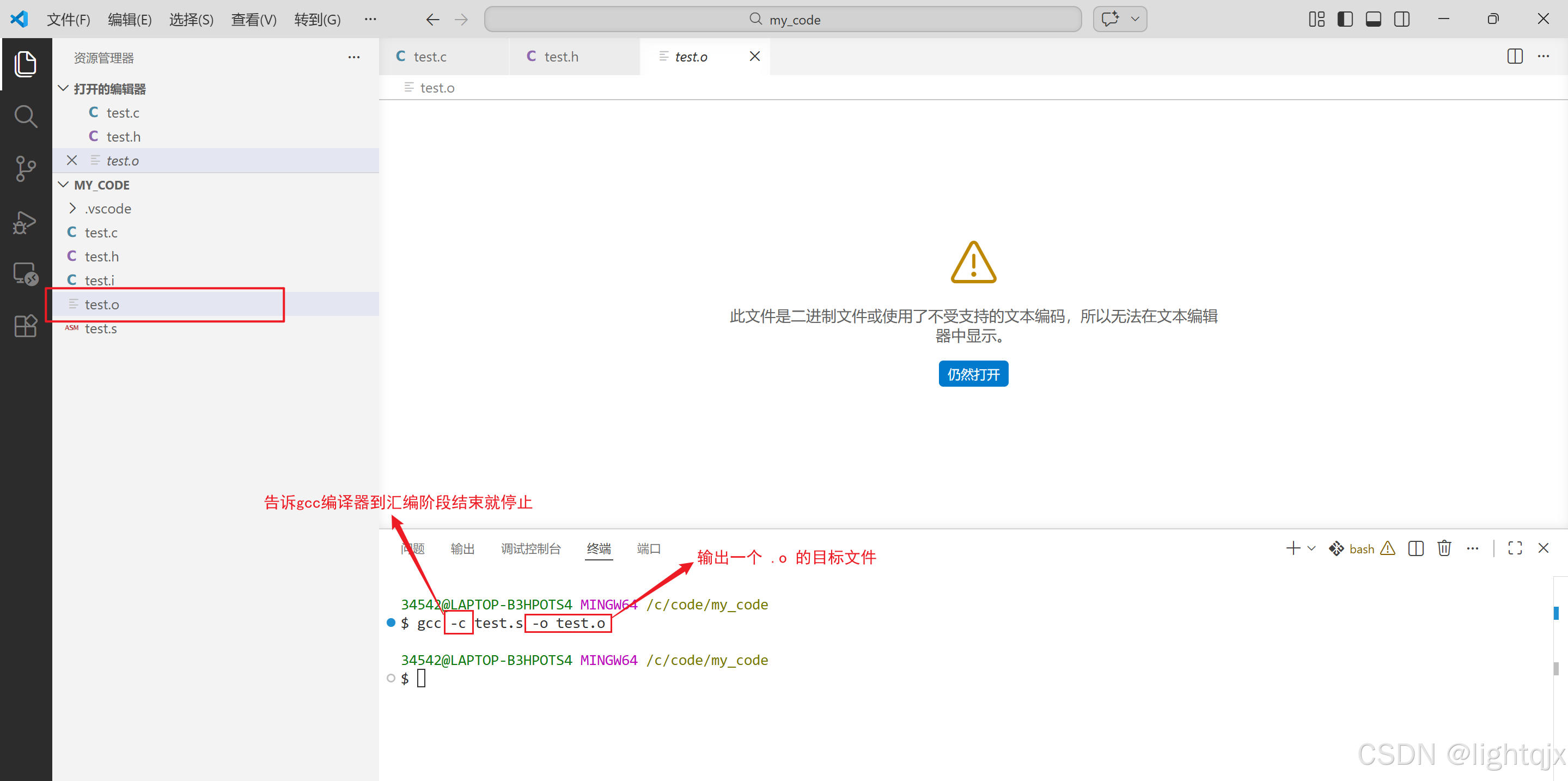This screenshot has height=781, width=1568.
Task: Open the 编辑(E) menu
Action: click(130, 20)
